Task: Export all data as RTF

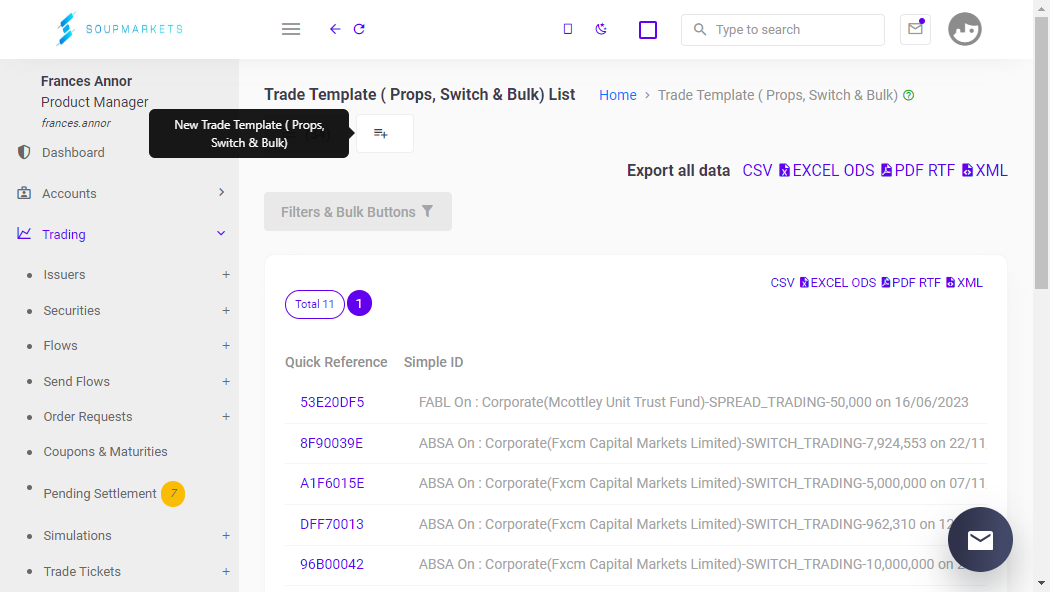Action: (x=942, y=171)
